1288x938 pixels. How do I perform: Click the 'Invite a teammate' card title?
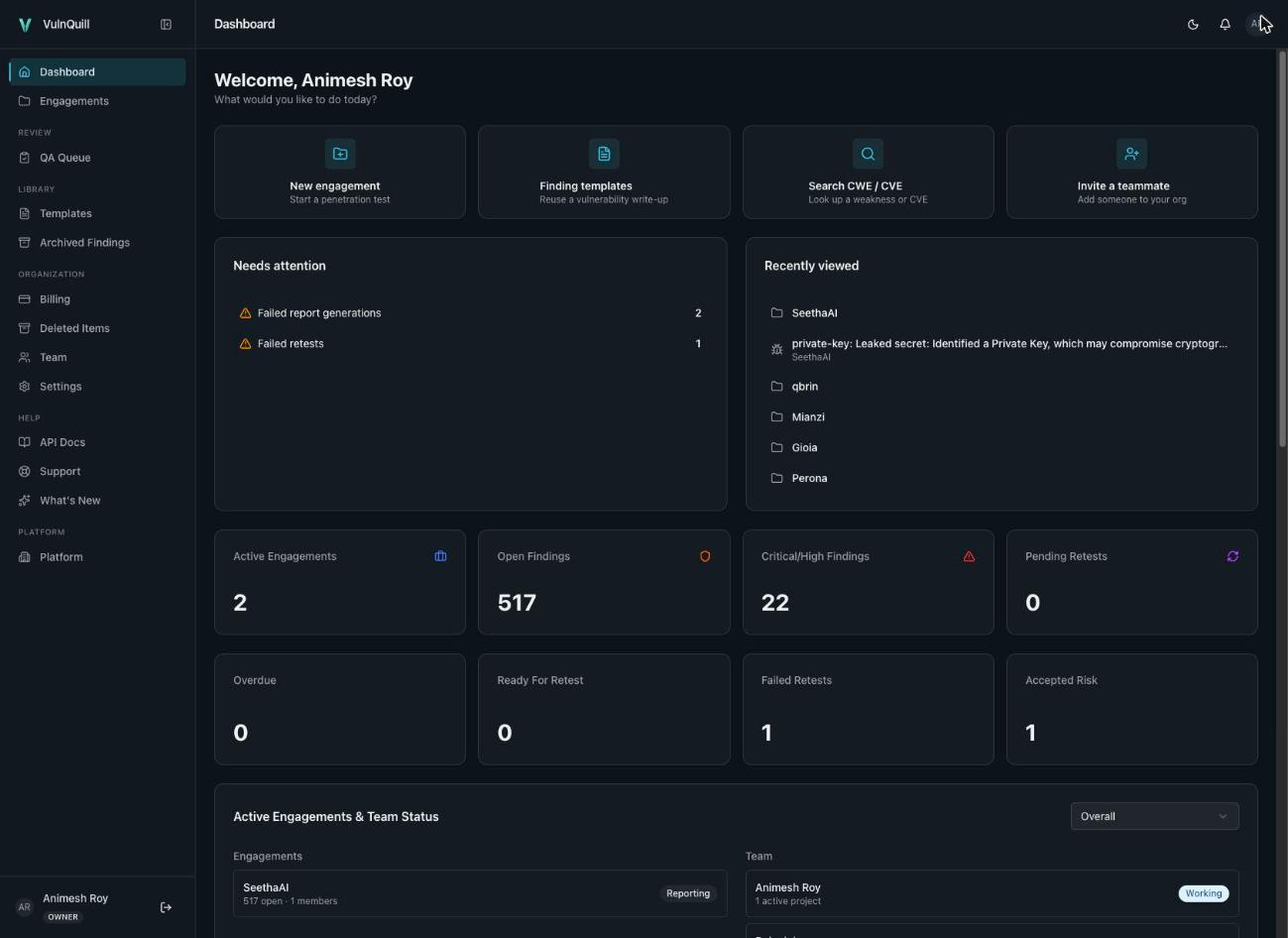click(1123, 185)
